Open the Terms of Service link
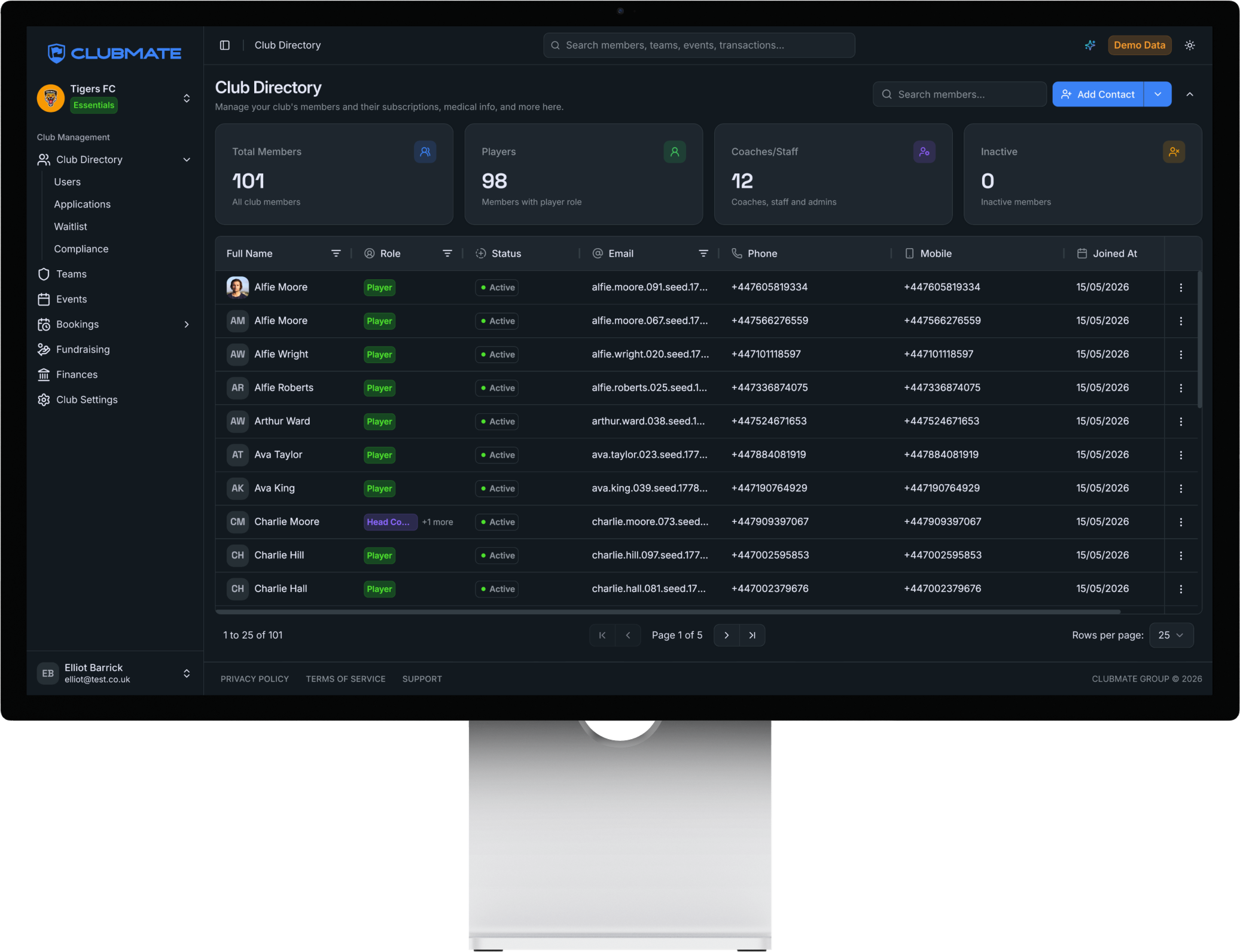Image resolution: width=1240 pixels, height=952 pixels. coord(346,679)
